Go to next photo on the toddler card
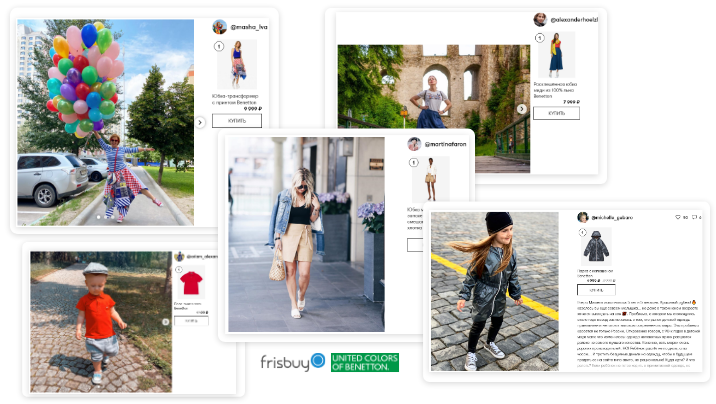This screenshot has width=716, height=404. (166, 322)
